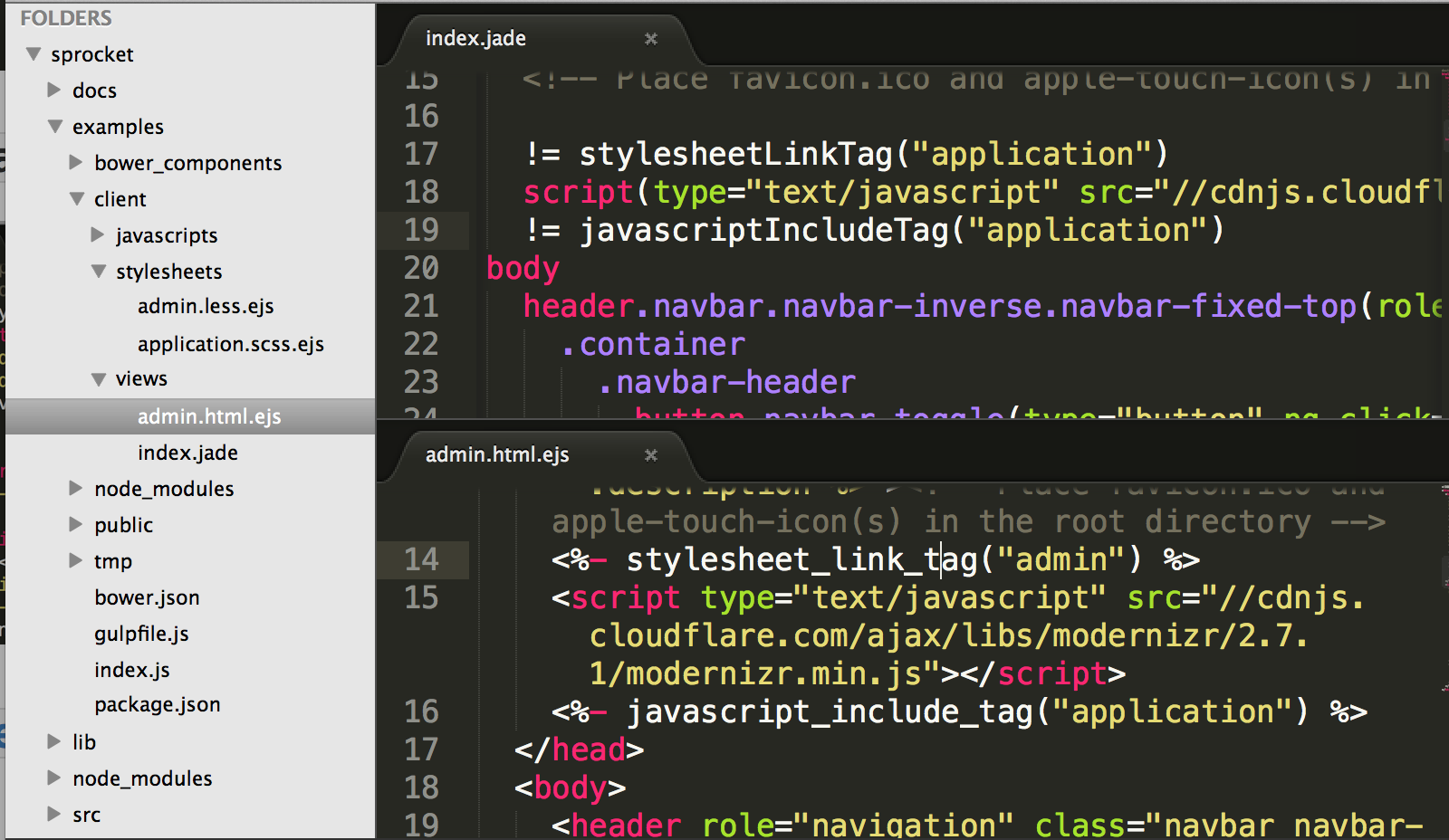1449x840 pixels.
Task: Click line number 14 in admin.html.ejs gutter
Action: click(421, 559)
